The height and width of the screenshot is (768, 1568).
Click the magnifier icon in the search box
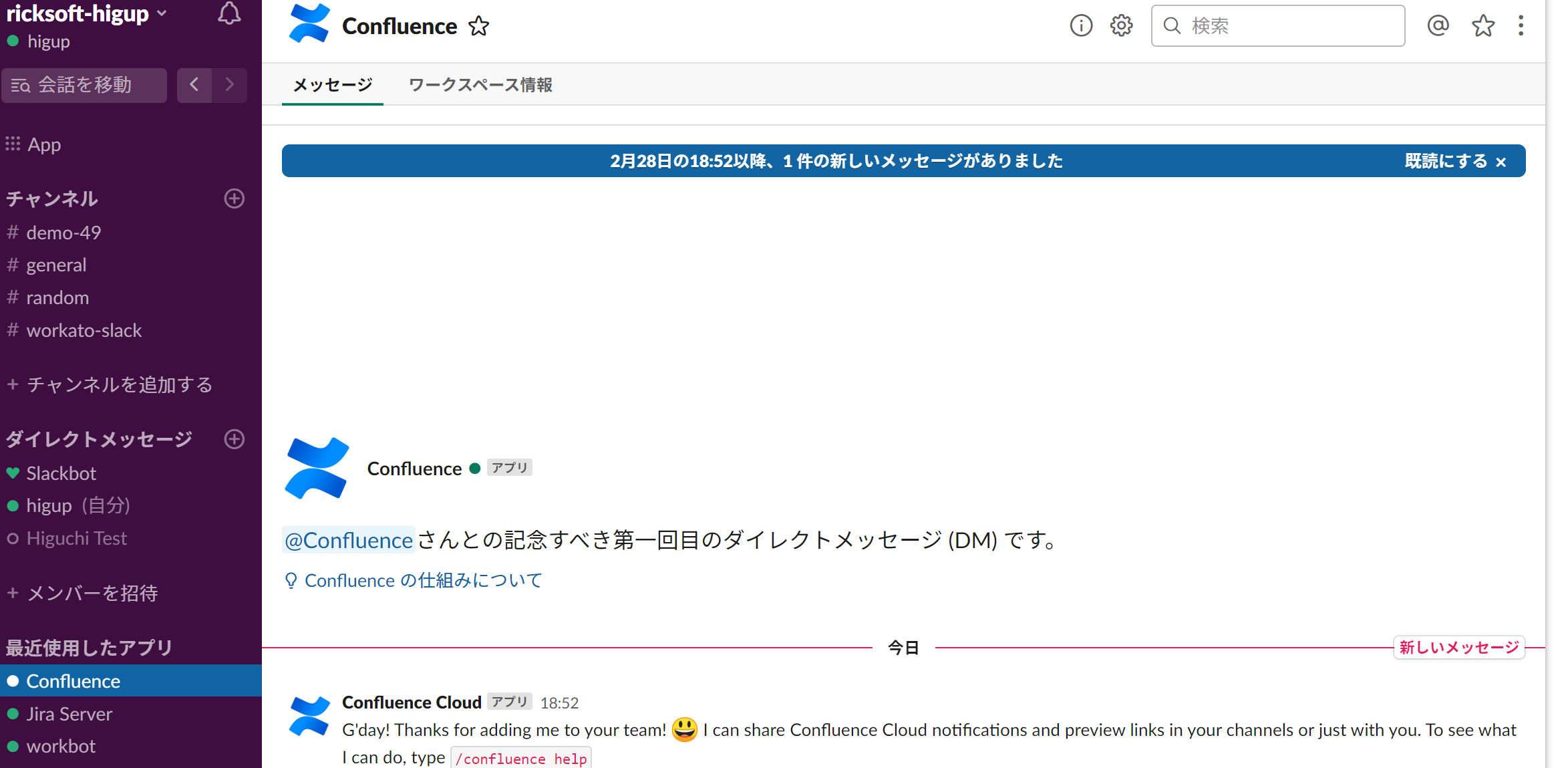pyautogui.click(x=1172, y=25)
